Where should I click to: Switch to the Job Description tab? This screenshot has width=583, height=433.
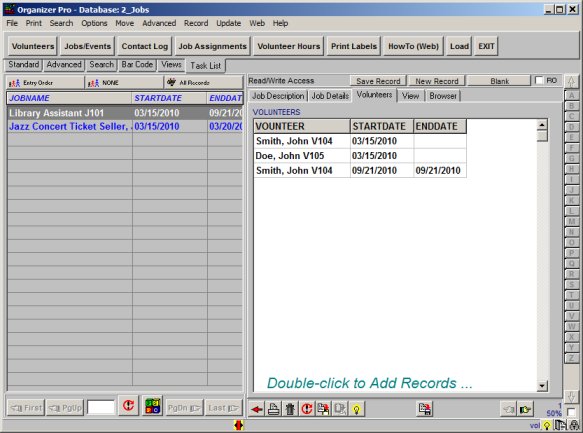point(278,96)
